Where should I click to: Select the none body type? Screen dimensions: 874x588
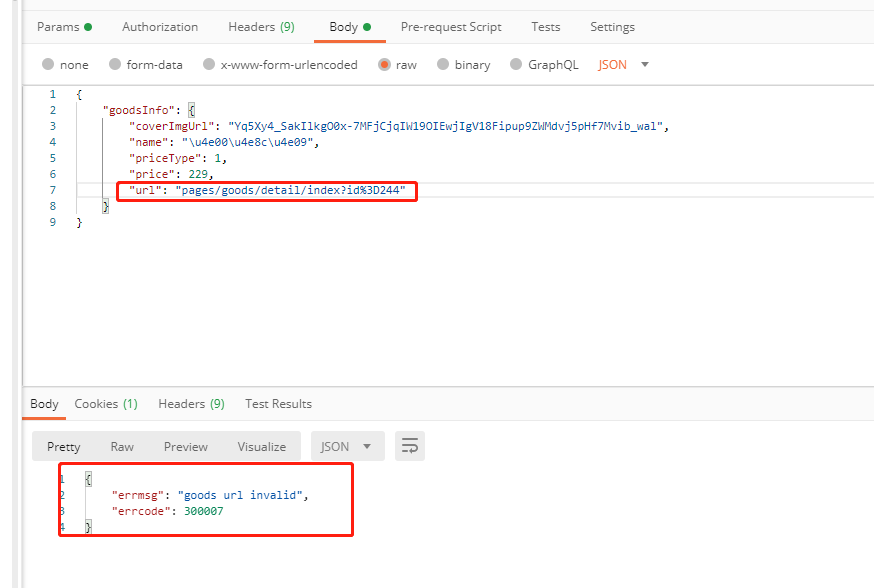[x=65, y=65]
